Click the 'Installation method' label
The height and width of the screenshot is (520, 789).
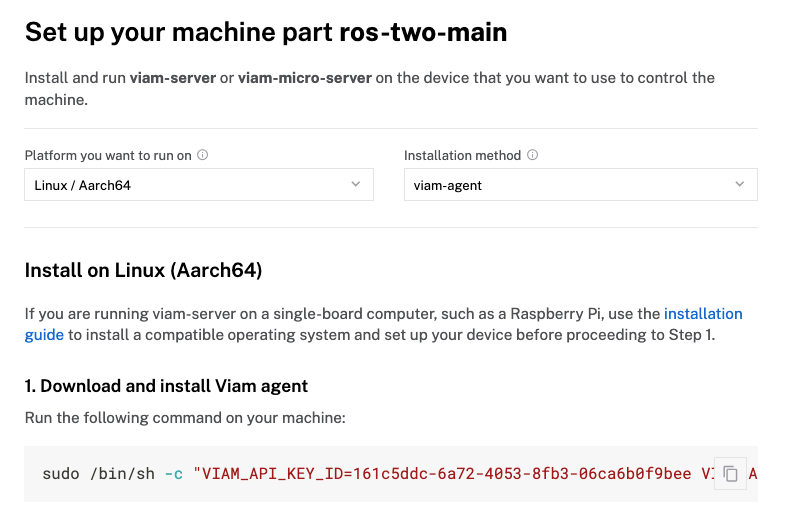[462, 156]
